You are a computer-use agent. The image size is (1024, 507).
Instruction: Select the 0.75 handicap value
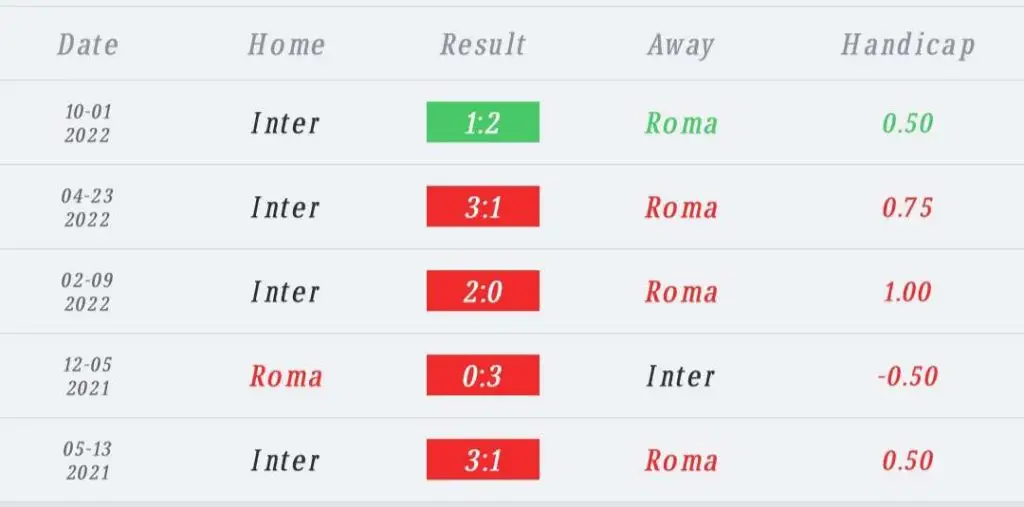pos(908,207)
